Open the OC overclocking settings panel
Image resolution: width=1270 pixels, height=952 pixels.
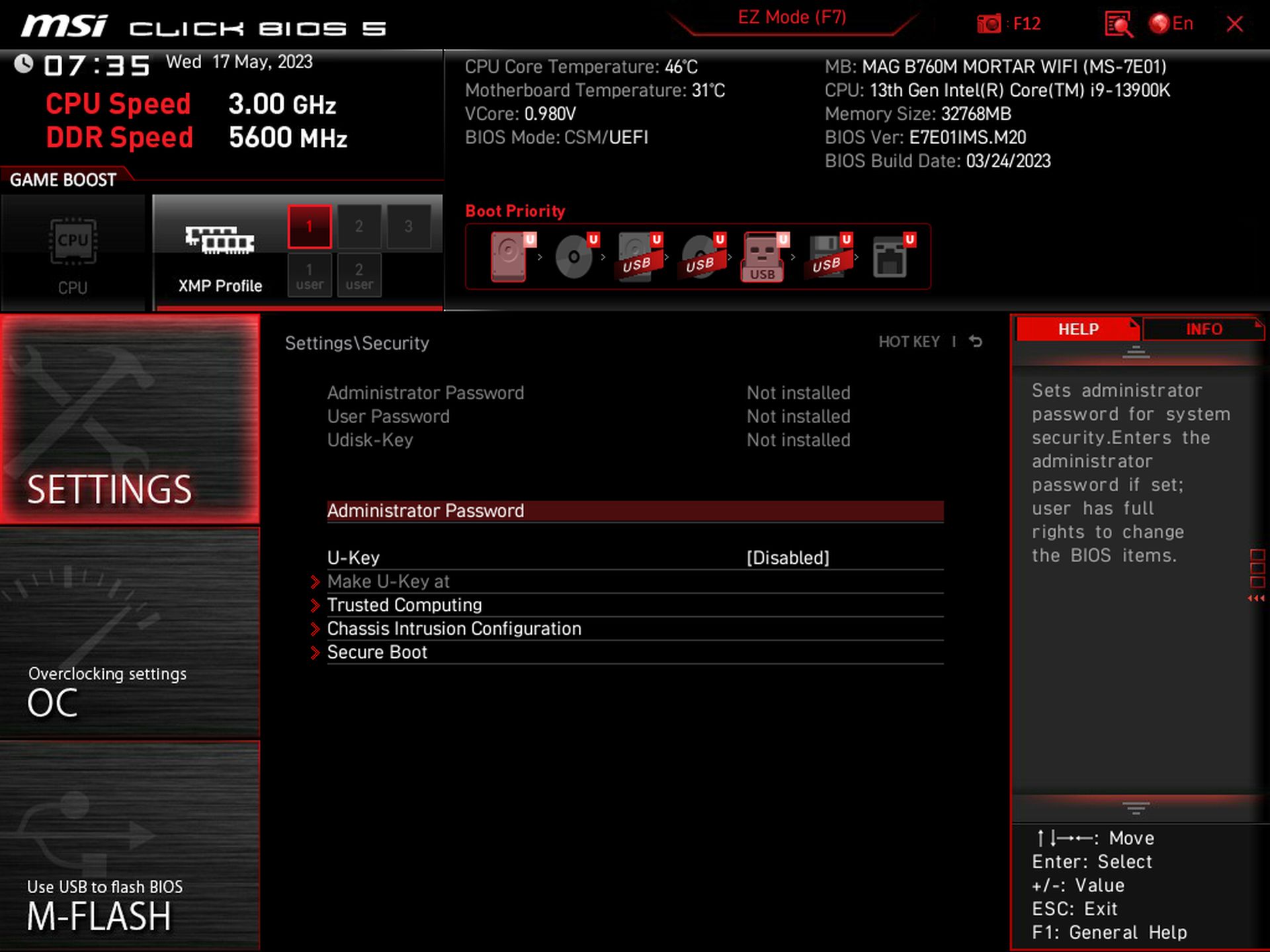point(130,632)
